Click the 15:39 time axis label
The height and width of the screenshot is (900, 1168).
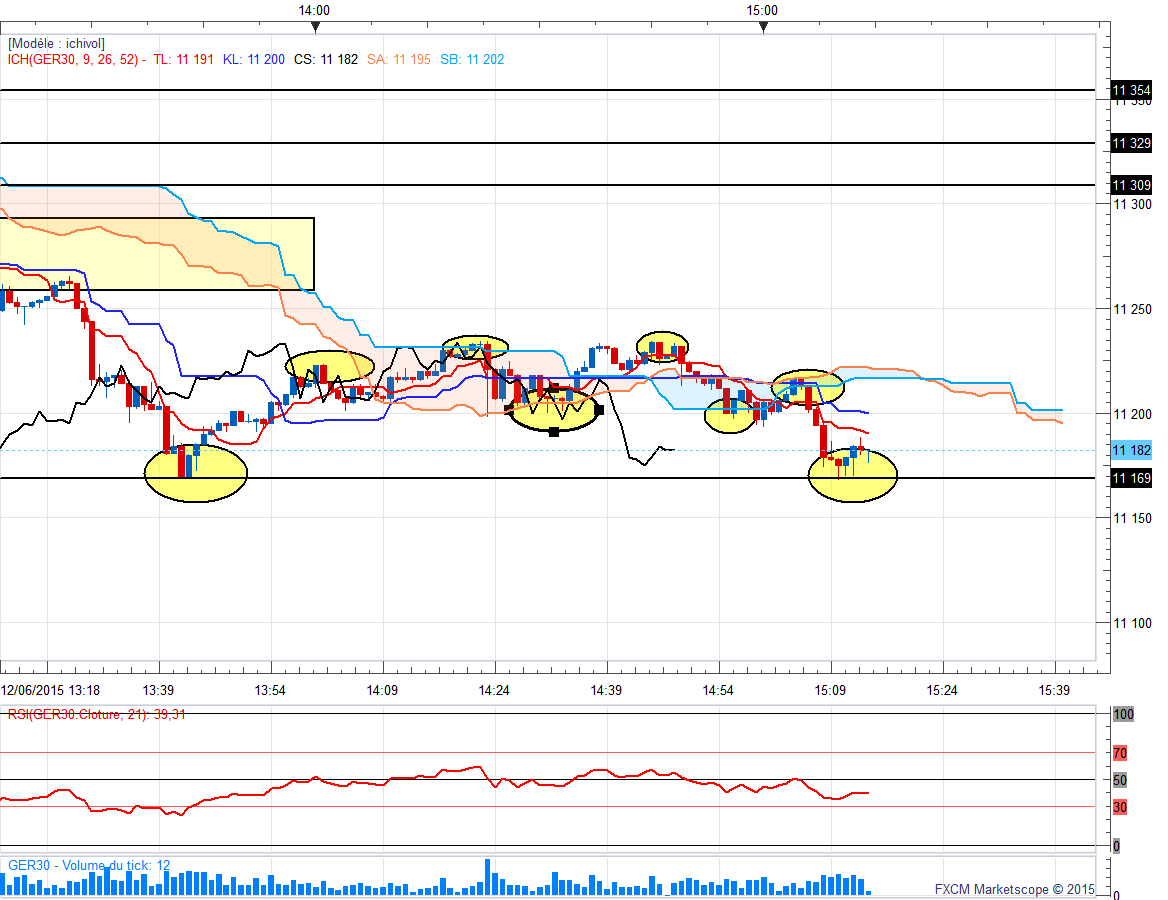coord(1054,691)
